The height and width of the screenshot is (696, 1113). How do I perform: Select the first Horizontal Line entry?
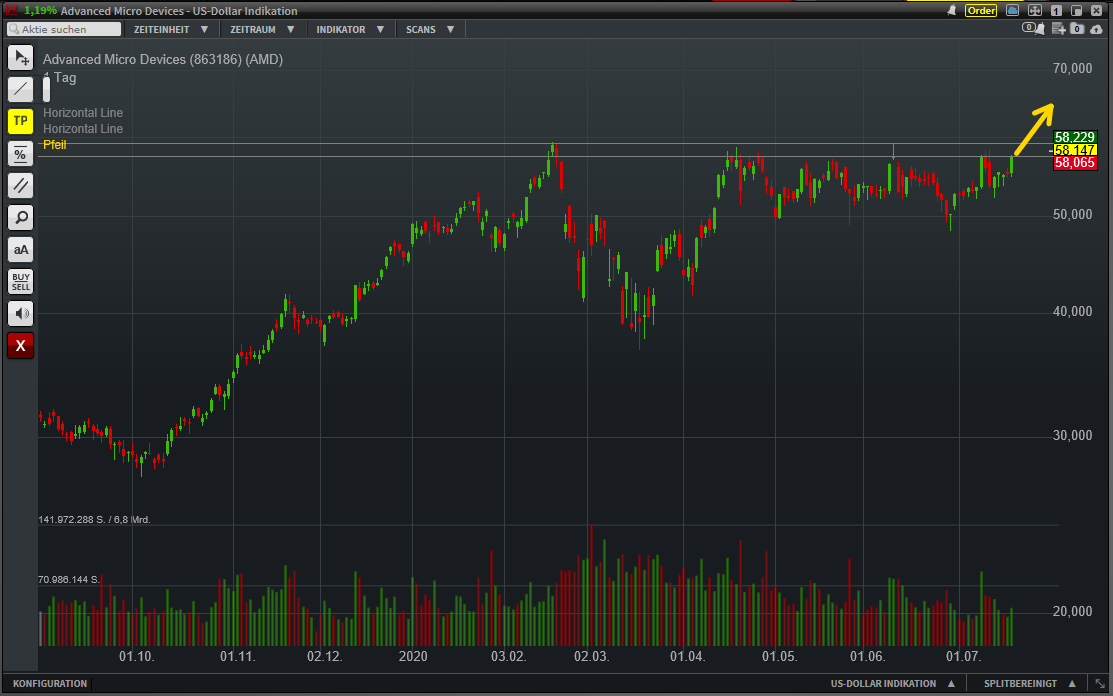pyautogui.click(x=82, y=113)
